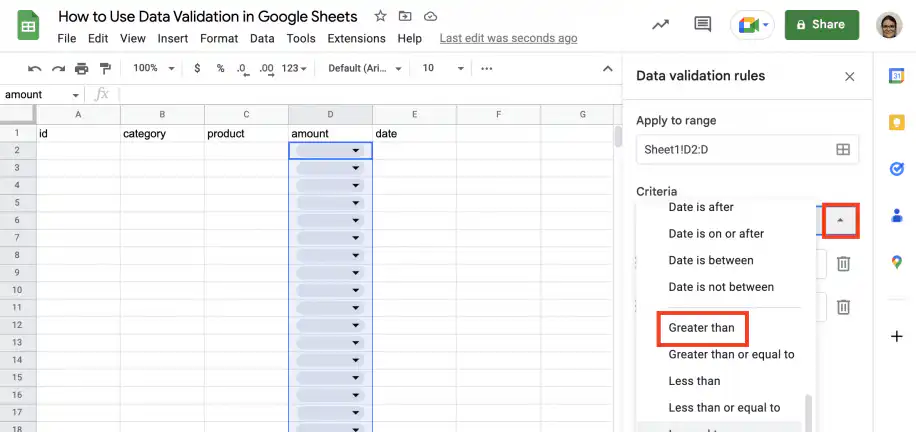Screen dimensions: 916x432
Task: Open Google Maps side panel
Action: [897, 262]
